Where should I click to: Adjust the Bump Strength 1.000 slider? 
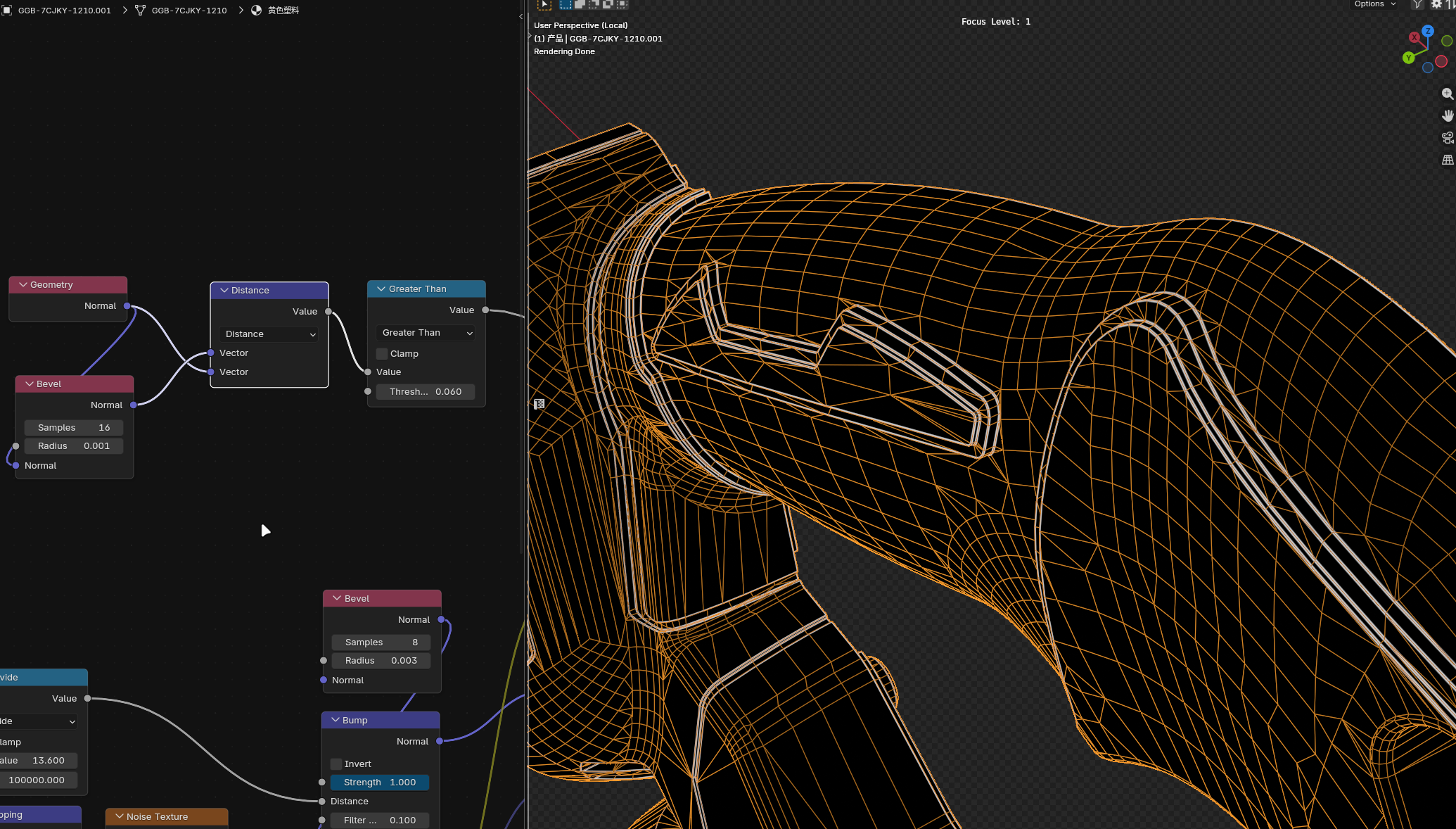tap(380, 783)
